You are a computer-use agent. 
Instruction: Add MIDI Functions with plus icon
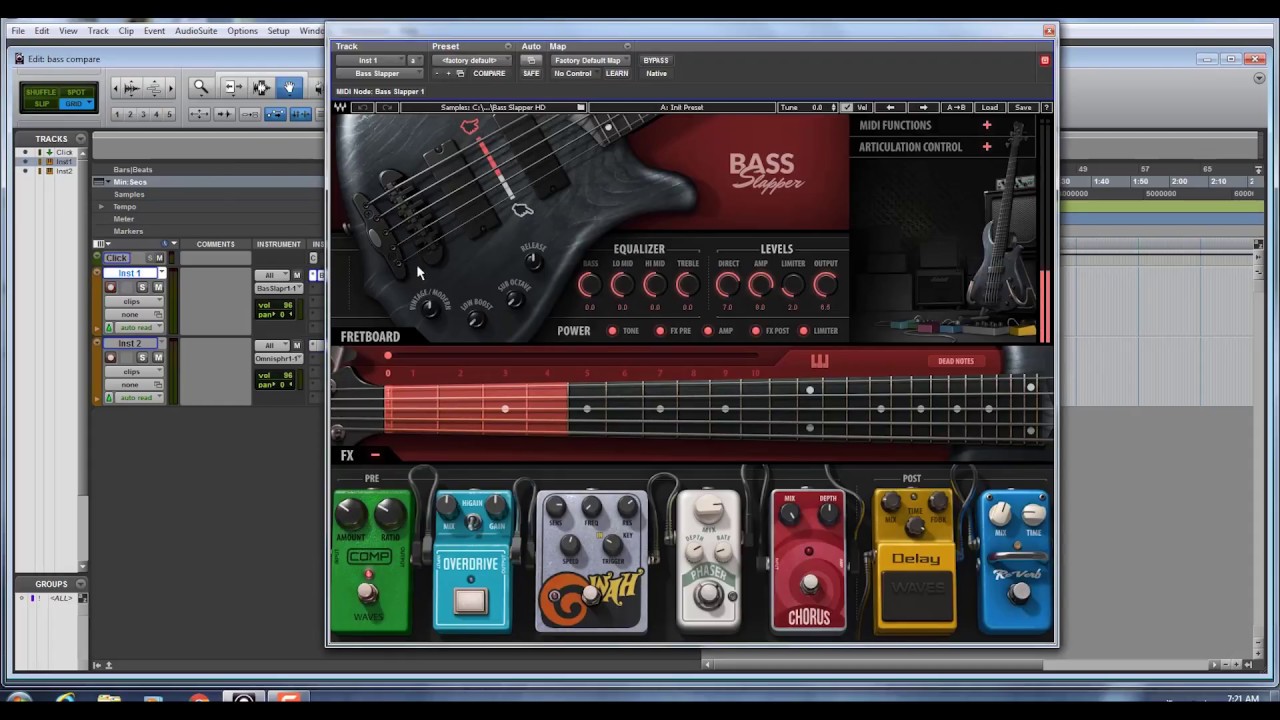(987, 125)
